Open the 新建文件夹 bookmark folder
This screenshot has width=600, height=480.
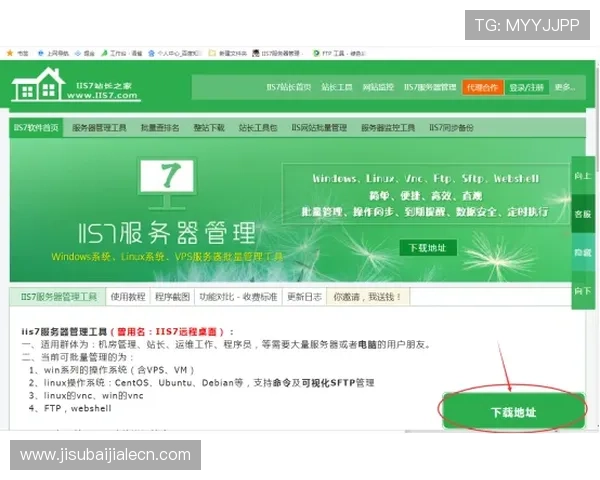[228, 53]
